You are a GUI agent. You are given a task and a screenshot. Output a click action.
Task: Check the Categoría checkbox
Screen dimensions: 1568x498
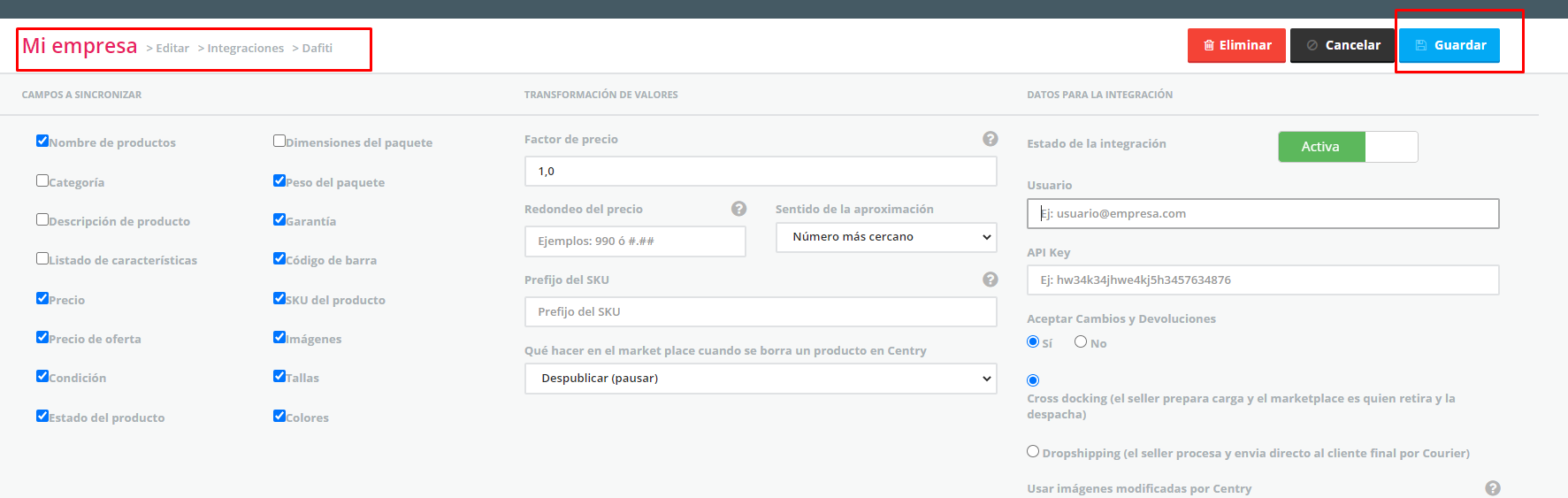click(42, 180)
